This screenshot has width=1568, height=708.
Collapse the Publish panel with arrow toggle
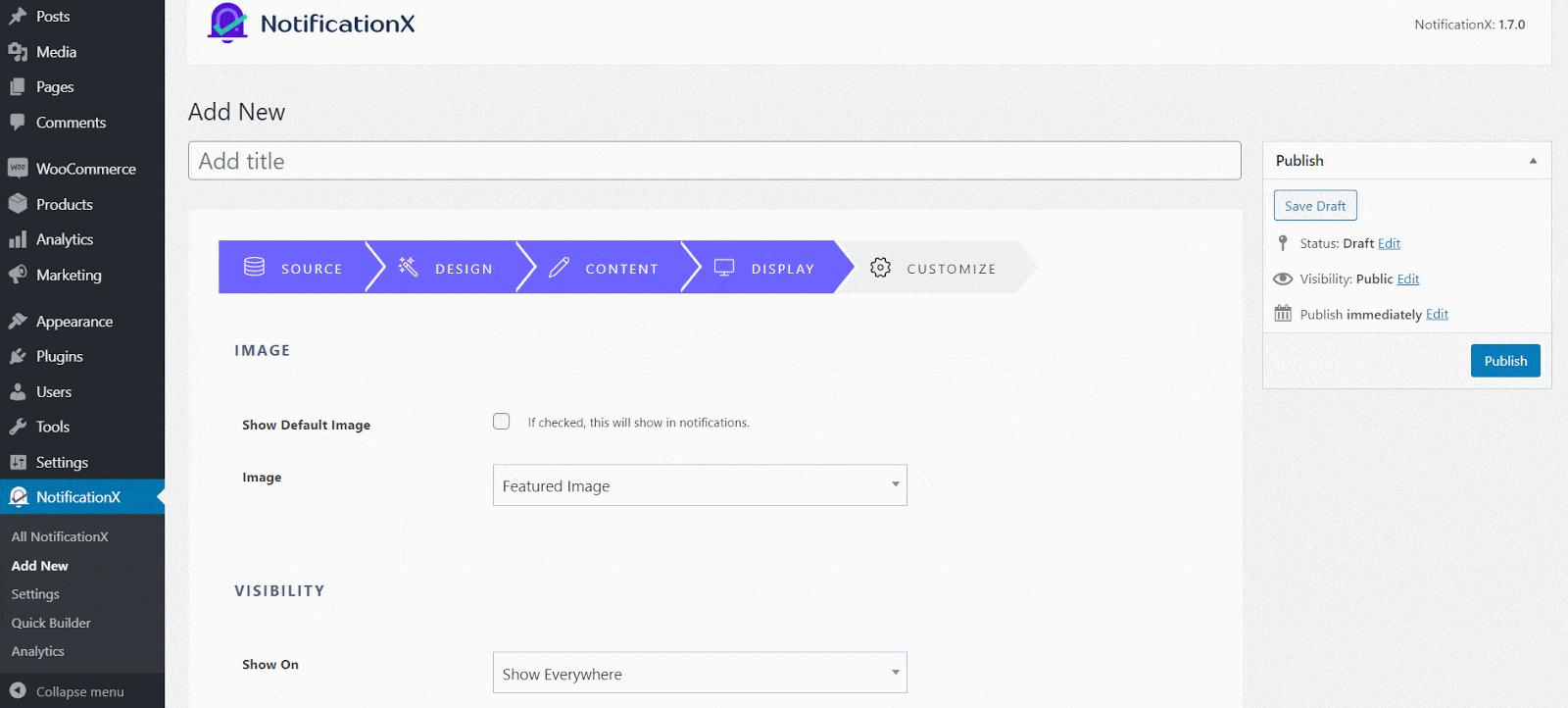1533,161
